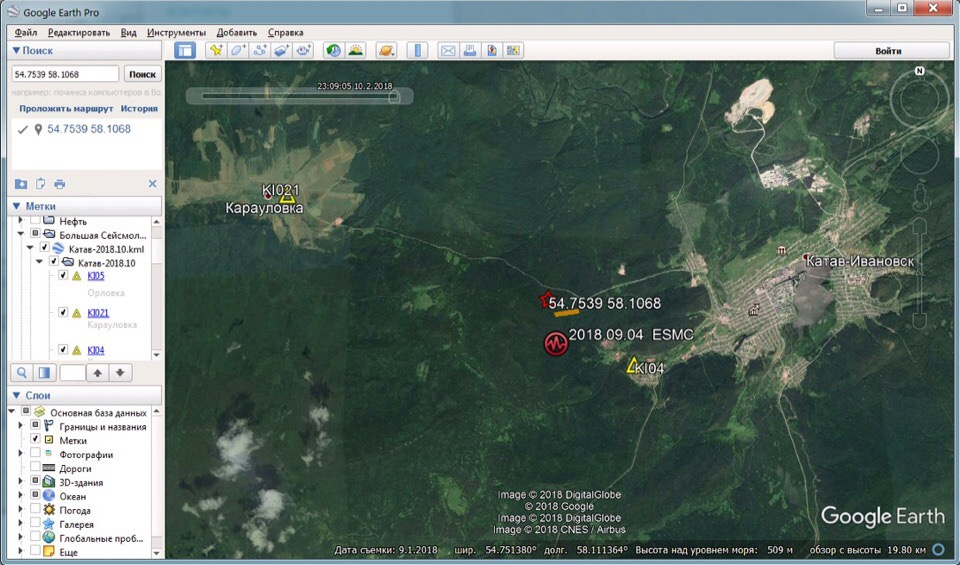
Task: Hide the sidebar with the panel icon
Action: (x=185, y=50)
